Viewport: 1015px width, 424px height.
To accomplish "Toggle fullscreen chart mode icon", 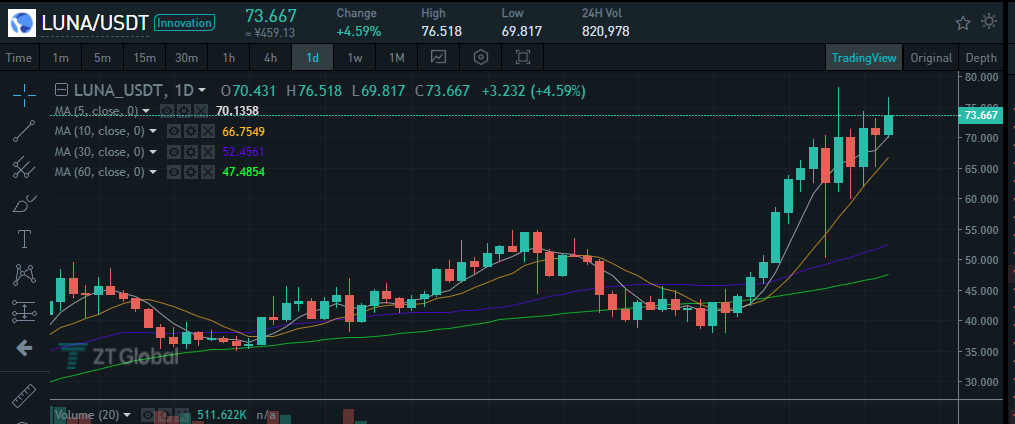I will [522, 58].
